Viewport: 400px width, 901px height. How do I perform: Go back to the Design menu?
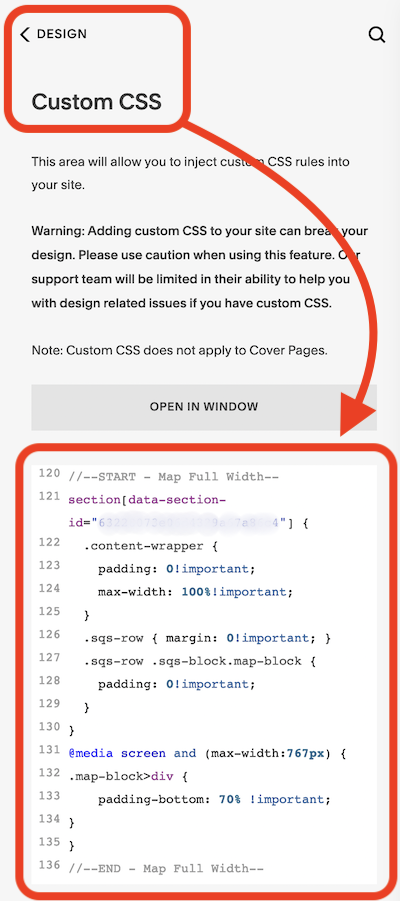[24, 34]
